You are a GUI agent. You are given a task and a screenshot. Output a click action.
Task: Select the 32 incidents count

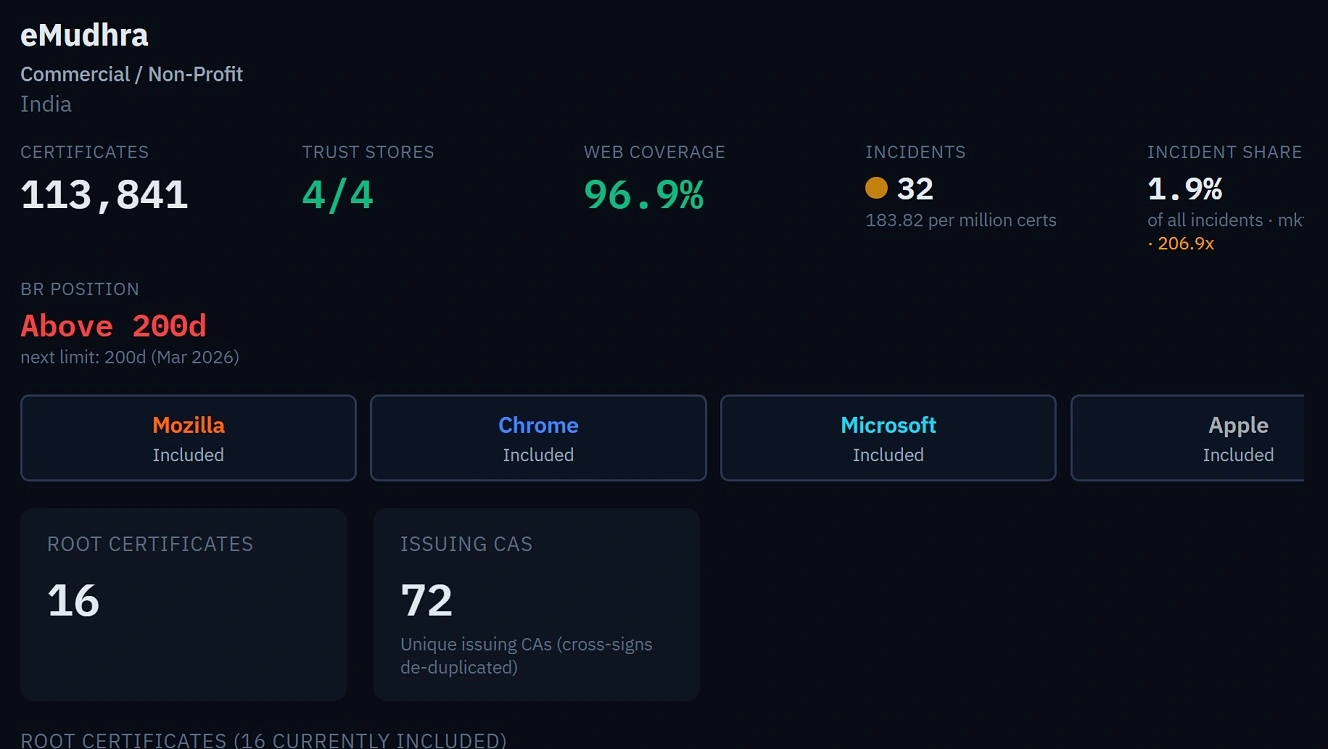[915, 188]
